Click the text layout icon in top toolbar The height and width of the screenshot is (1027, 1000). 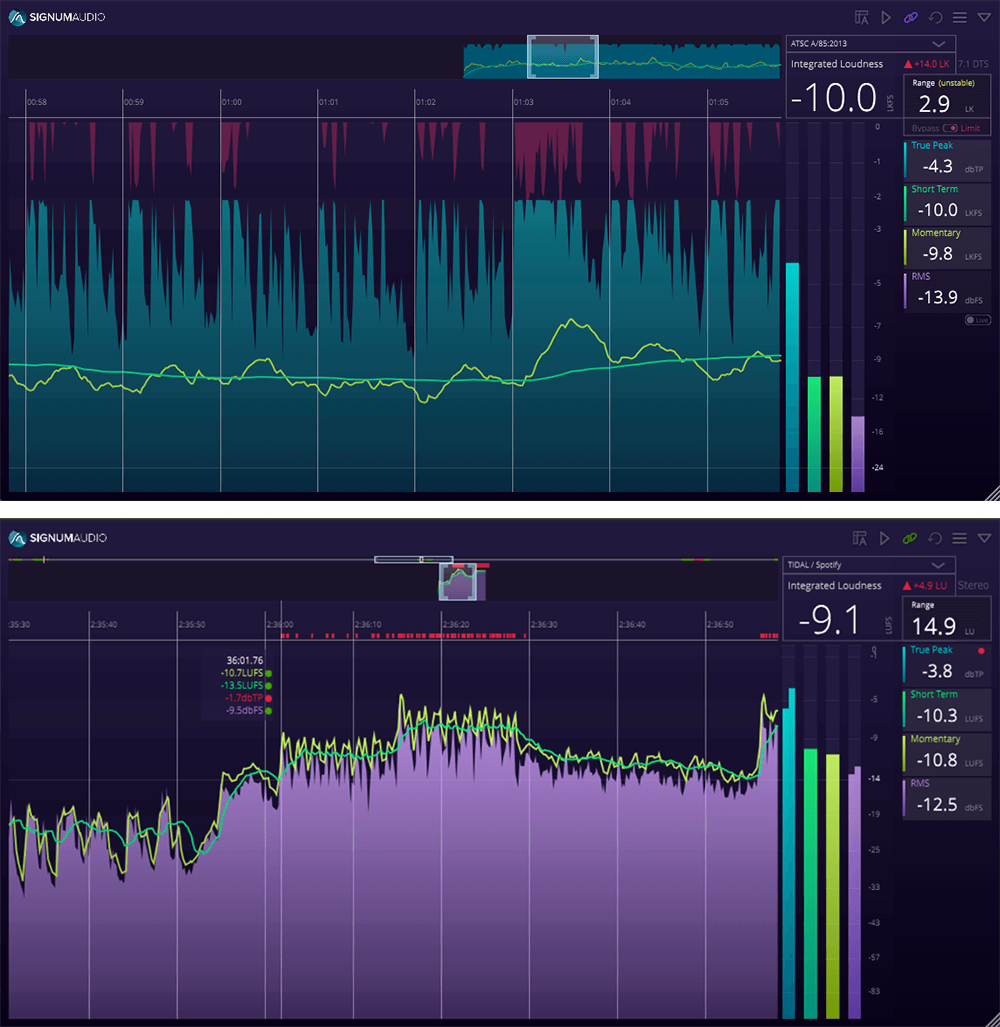861,17
